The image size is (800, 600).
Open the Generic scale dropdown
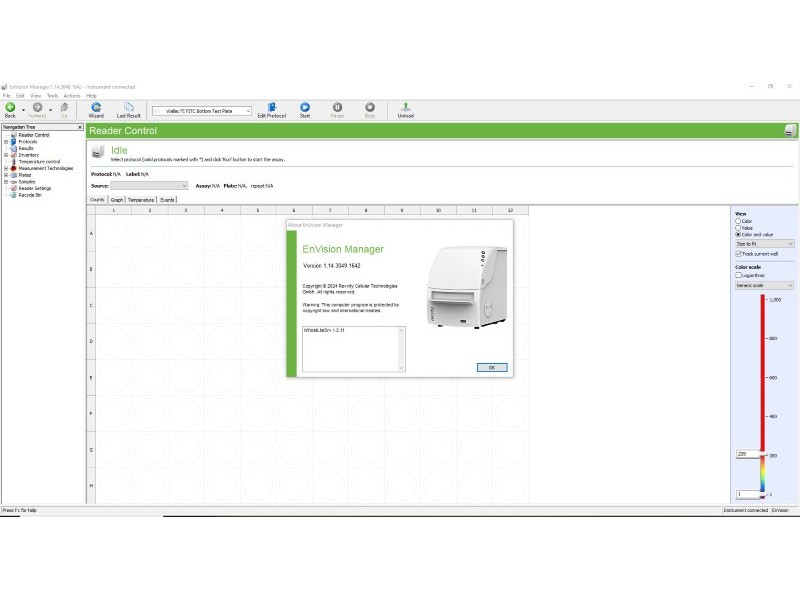pyautogui.click(x=764, y=285)
